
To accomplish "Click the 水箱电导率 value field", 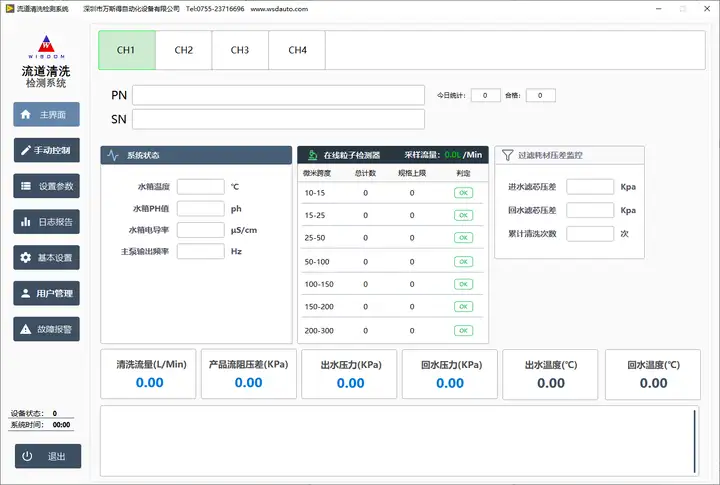I will click(201, 230).
